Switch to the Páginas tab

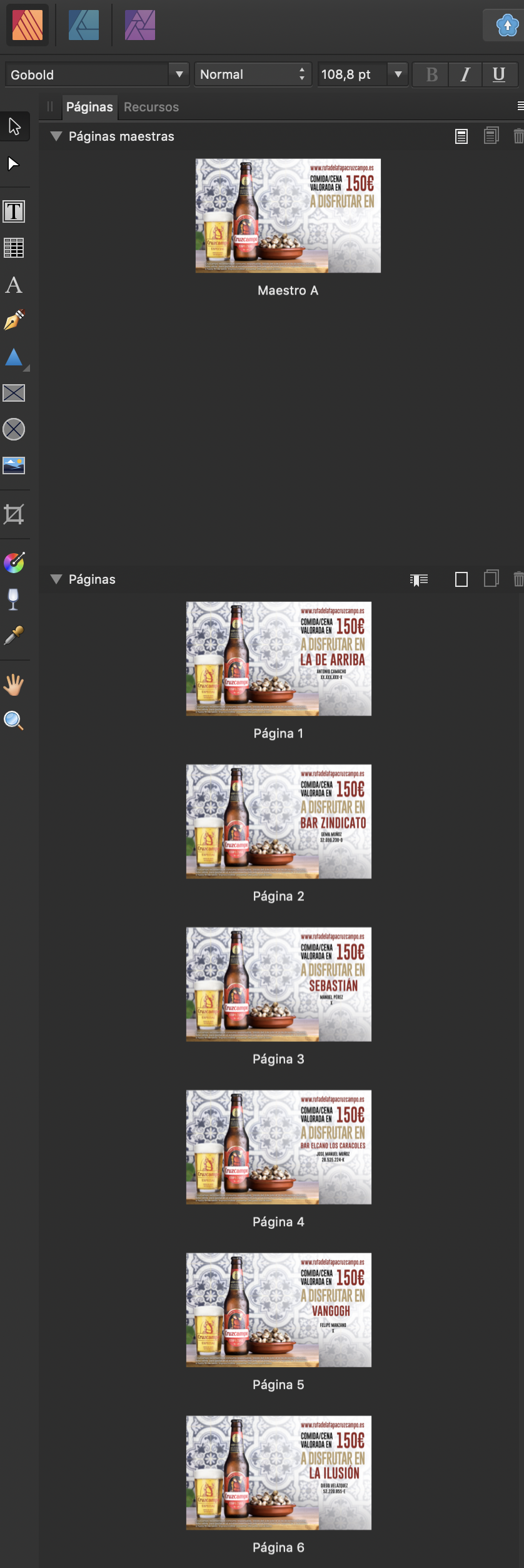(89, 107)
